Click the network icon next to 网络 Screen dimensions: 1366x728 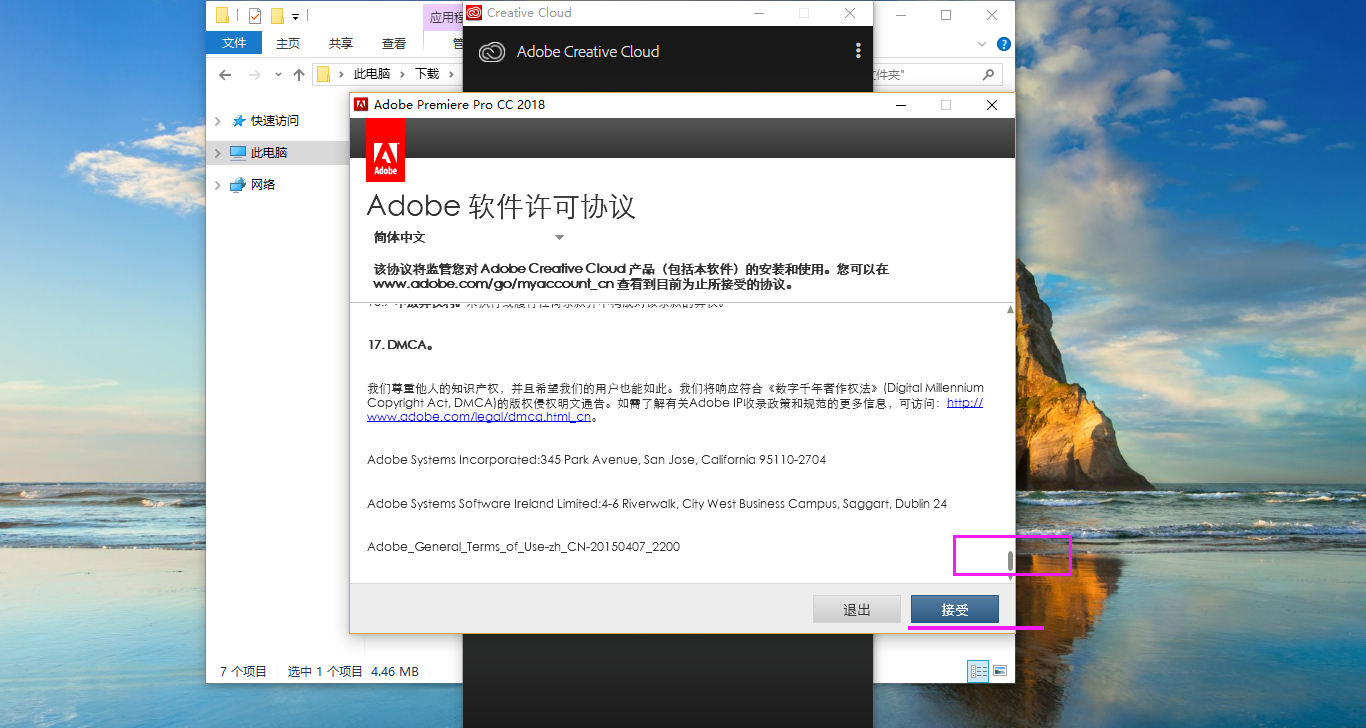[238, 185]
